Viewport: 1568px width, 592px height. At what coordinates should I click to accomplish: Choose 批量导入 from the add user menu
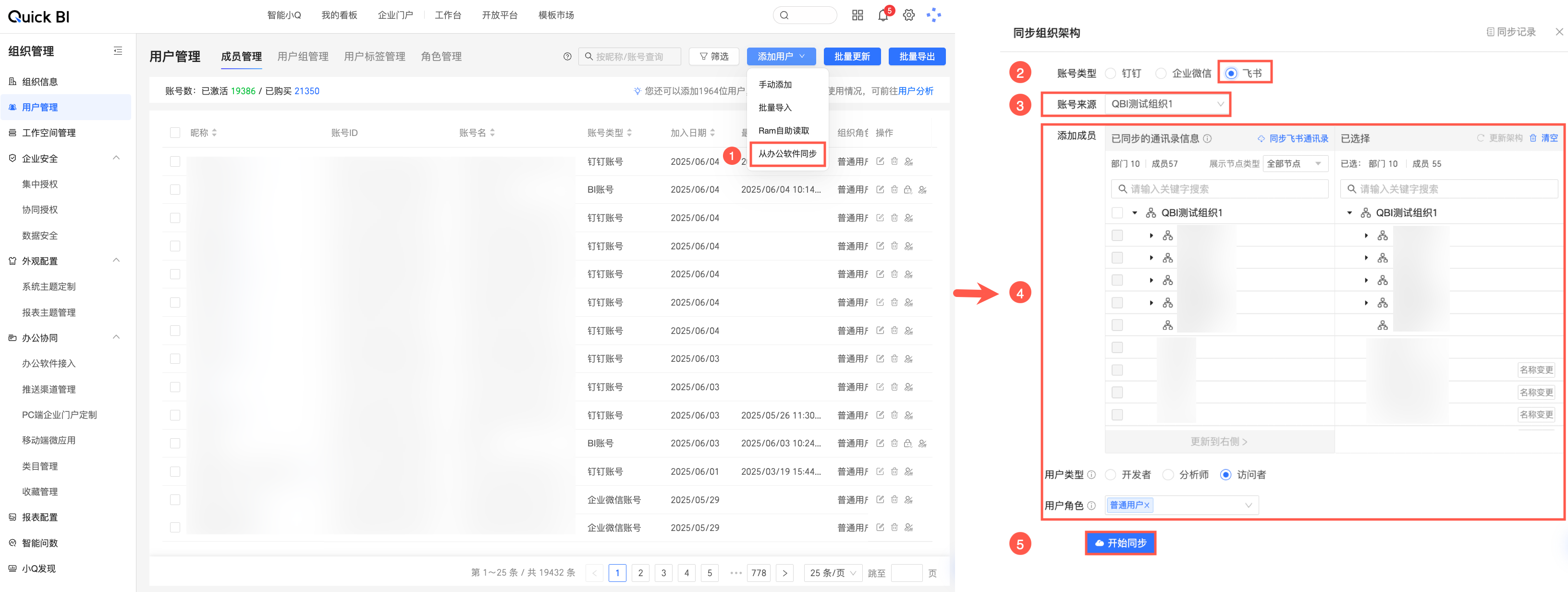pyautogui.click(x=775, y=108)
